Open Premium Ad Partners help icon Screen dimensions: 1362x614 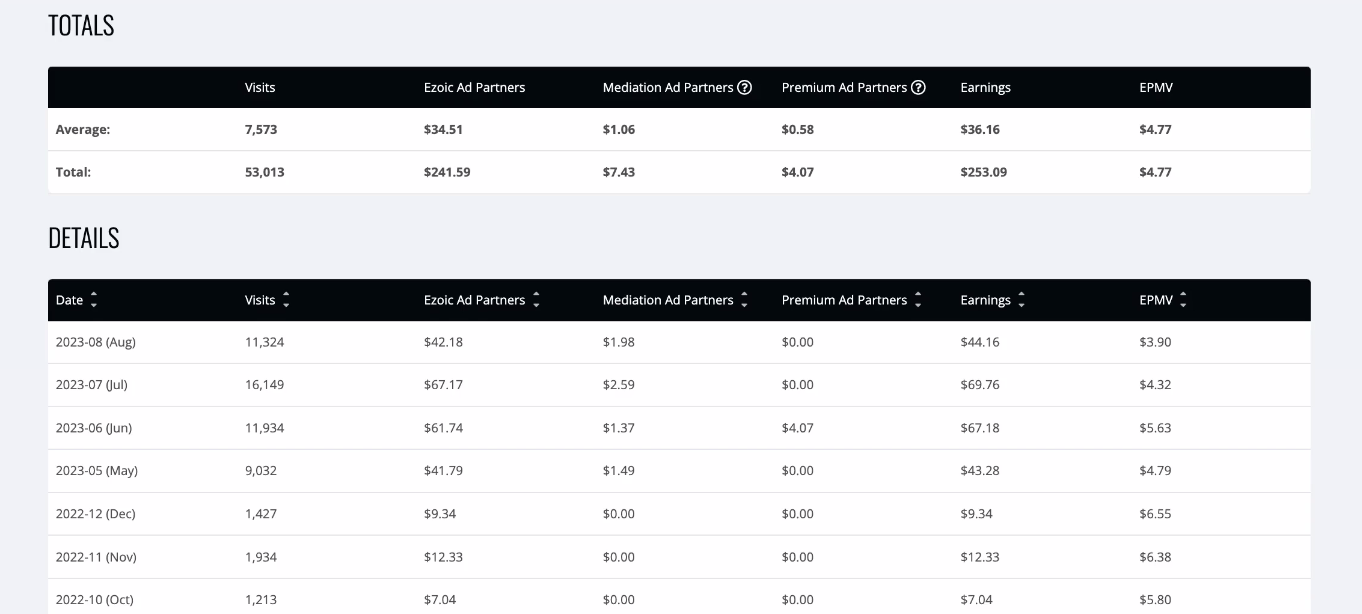pos(918,87)
